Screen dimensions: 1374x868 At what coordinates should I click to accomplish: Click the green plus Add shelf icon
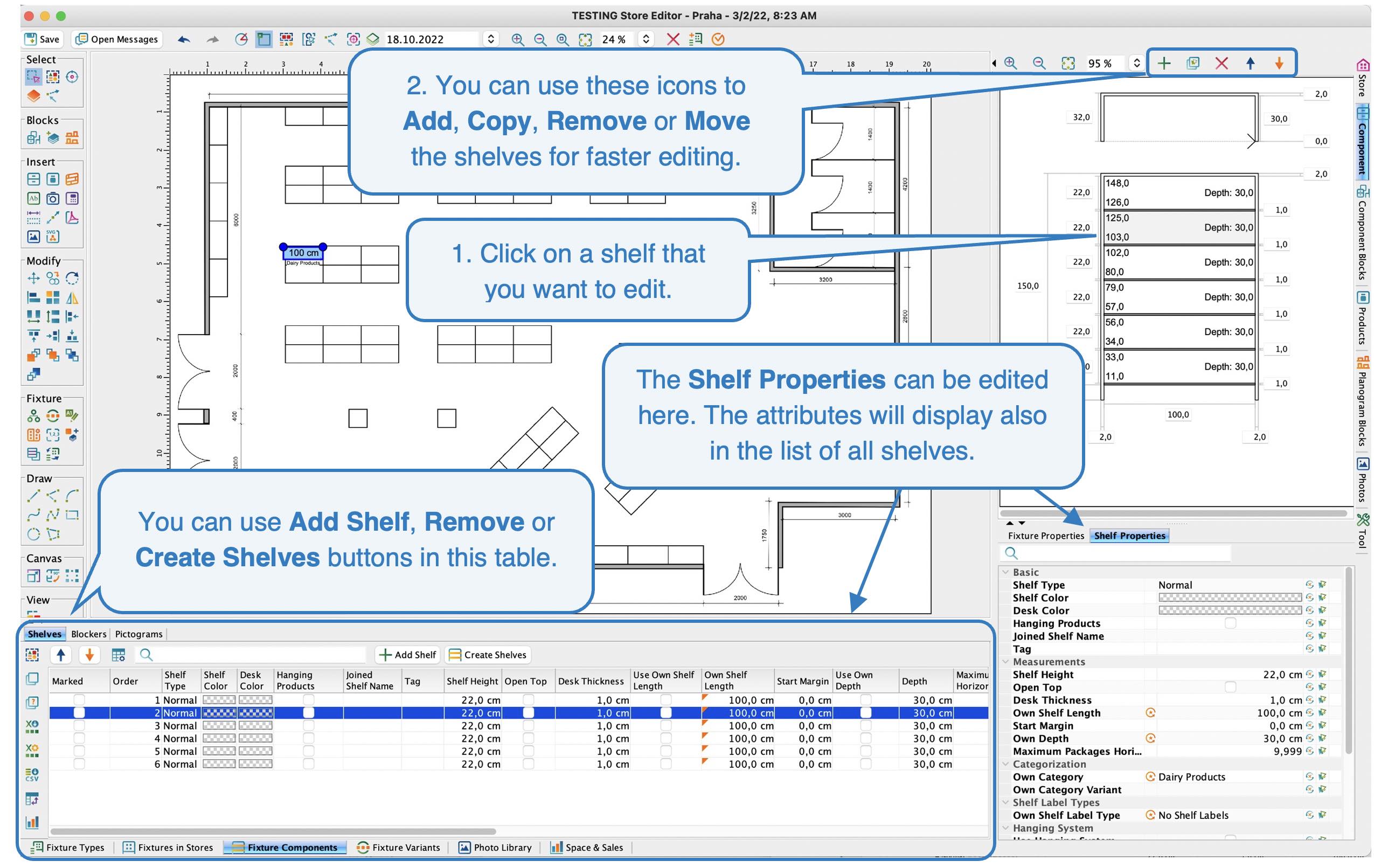1164,63
